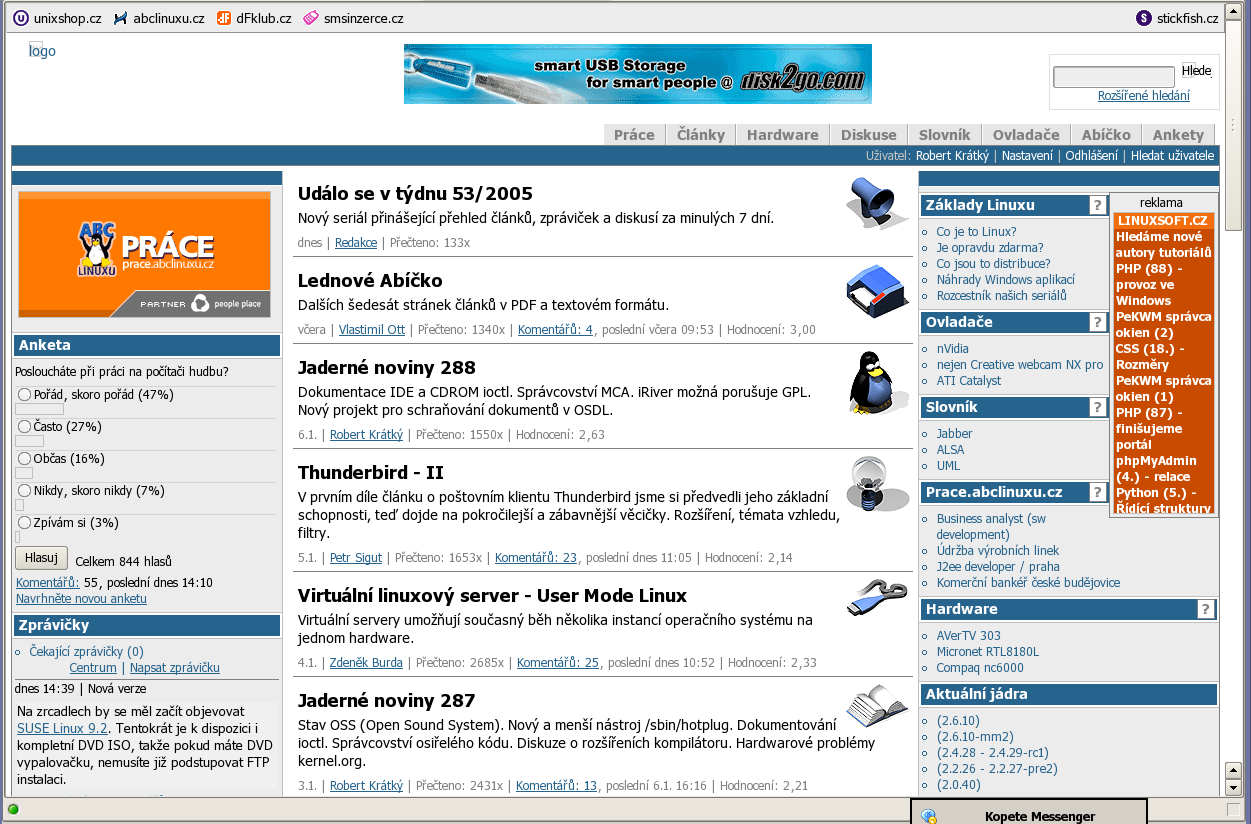Image resolution: width=1251 pixels, height=824 pixels.
Task: Submit poll vote with Hlasuj button
Action: 41,559
